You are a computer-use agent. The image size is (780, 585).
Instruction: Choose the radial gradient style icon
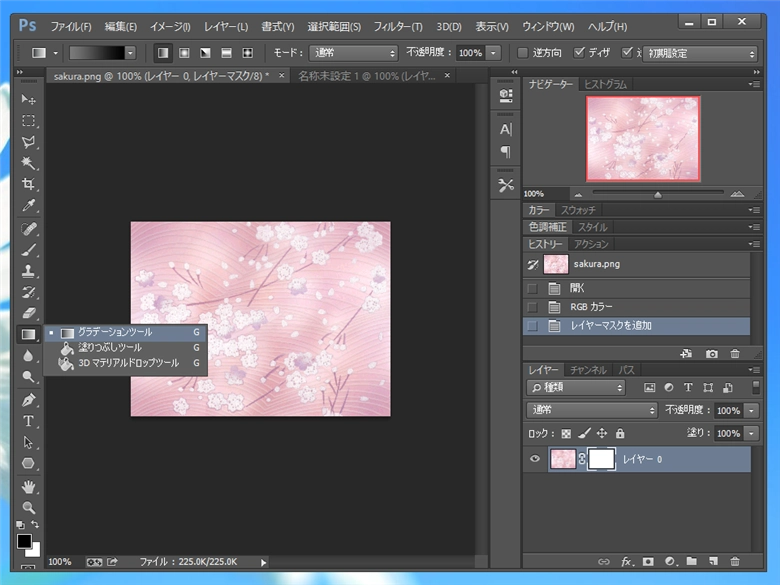[x=183, y=53]
